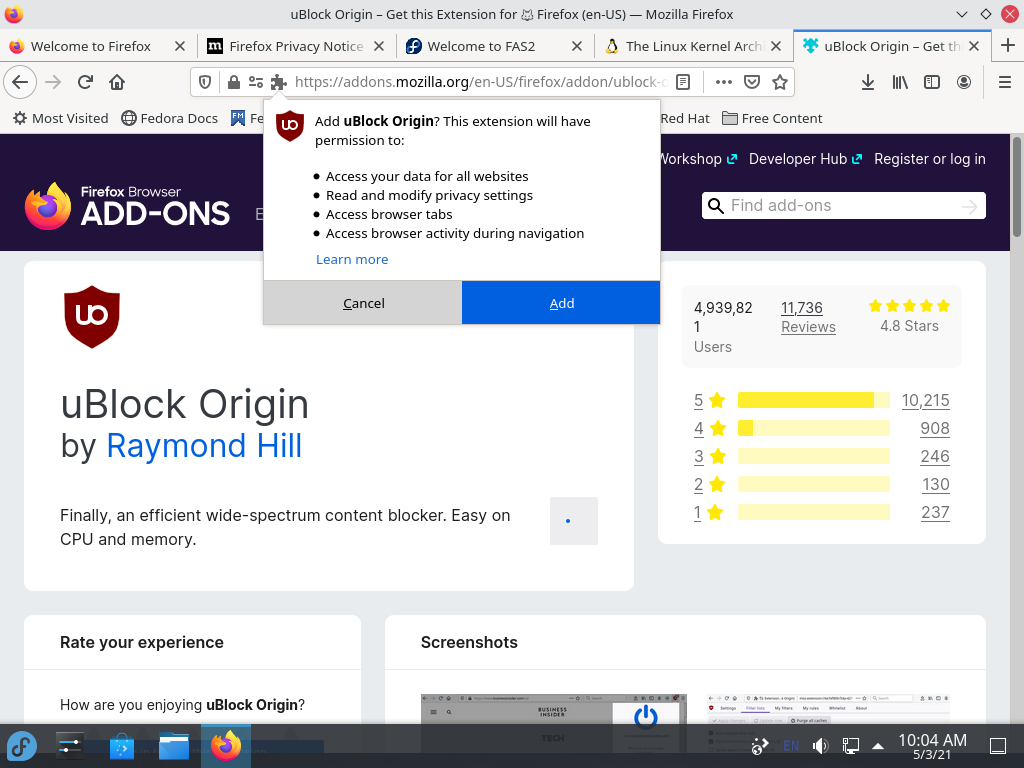Open Most Visited bookmarks folder
Image resolution: width=1024 pixels, height=768 pixels.
pos(61,118)
